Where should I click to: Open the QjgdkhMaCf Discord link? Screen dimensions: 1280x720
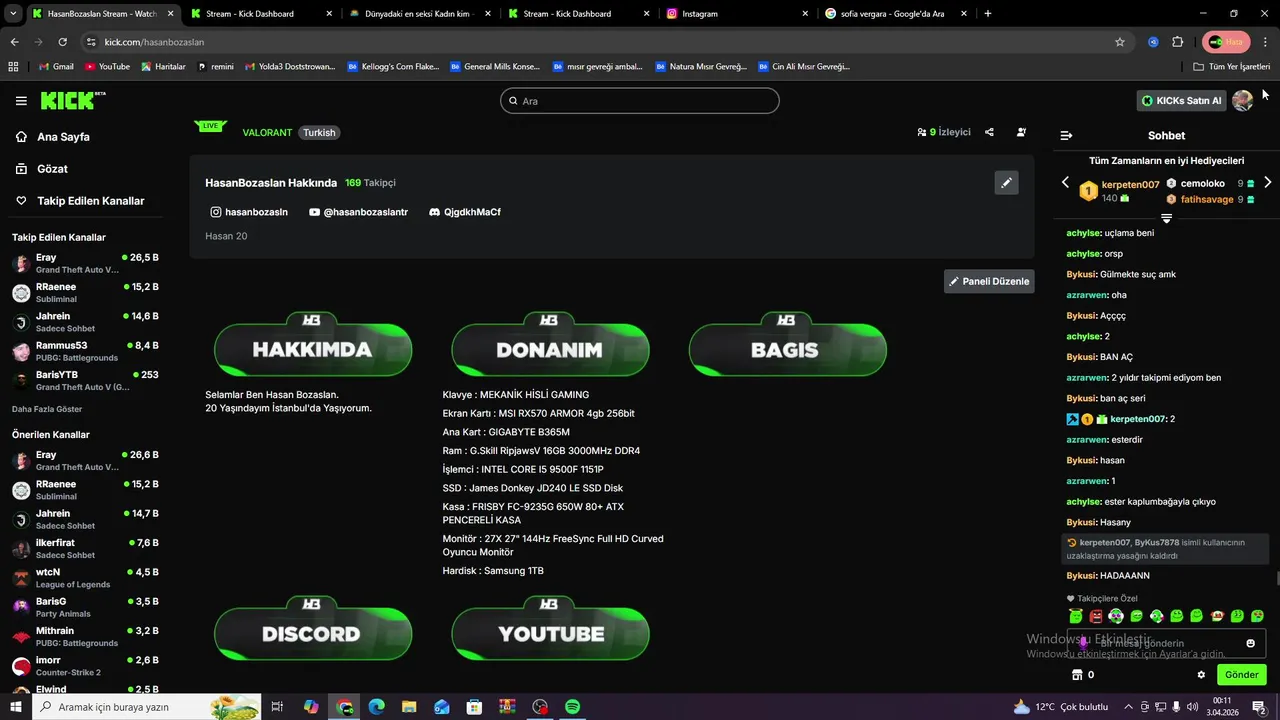465,212
